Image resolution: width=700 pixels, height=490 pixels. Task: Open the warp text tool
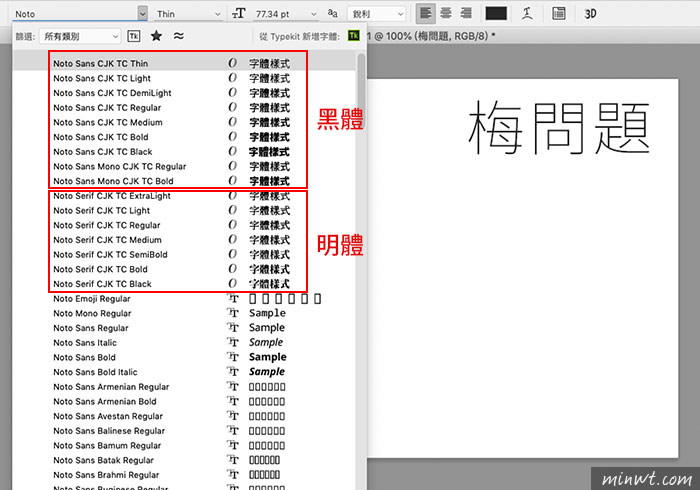point(527,13)
